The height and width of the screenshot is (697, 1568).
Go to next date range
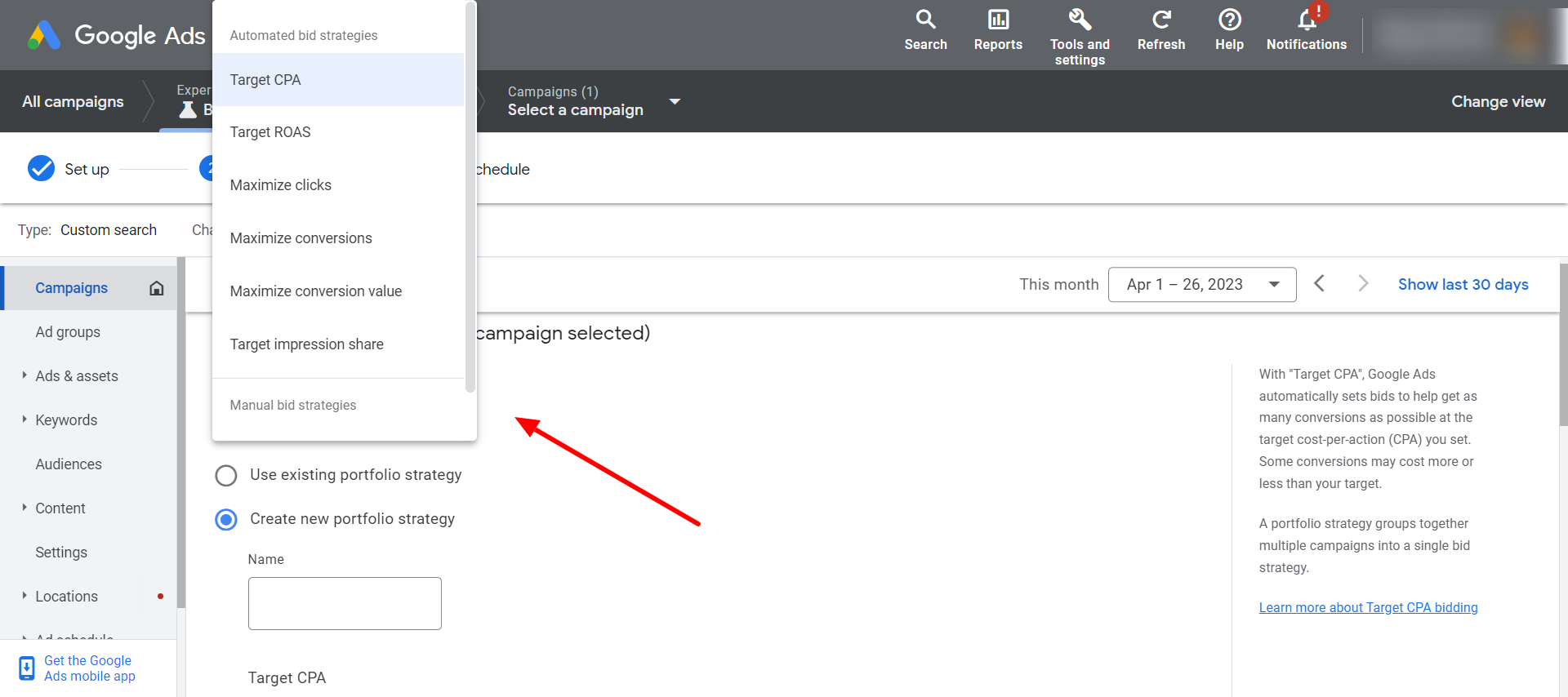coord(1362,283)
